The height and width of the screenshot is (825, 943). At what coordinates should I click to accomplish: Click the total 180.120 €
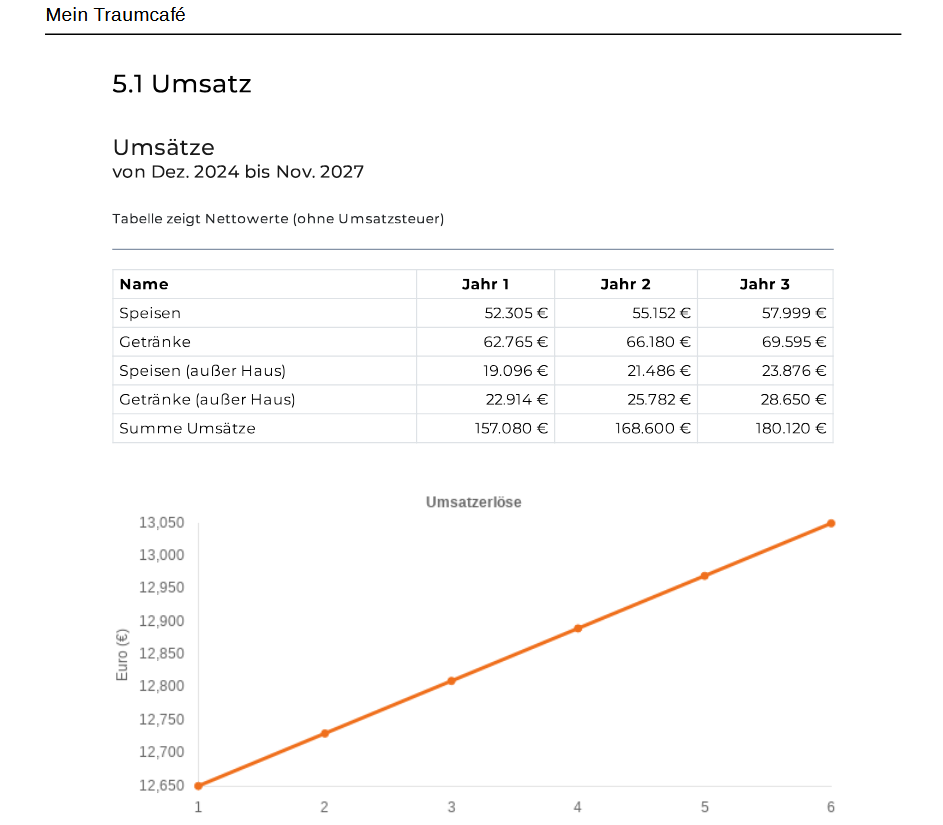791,429
